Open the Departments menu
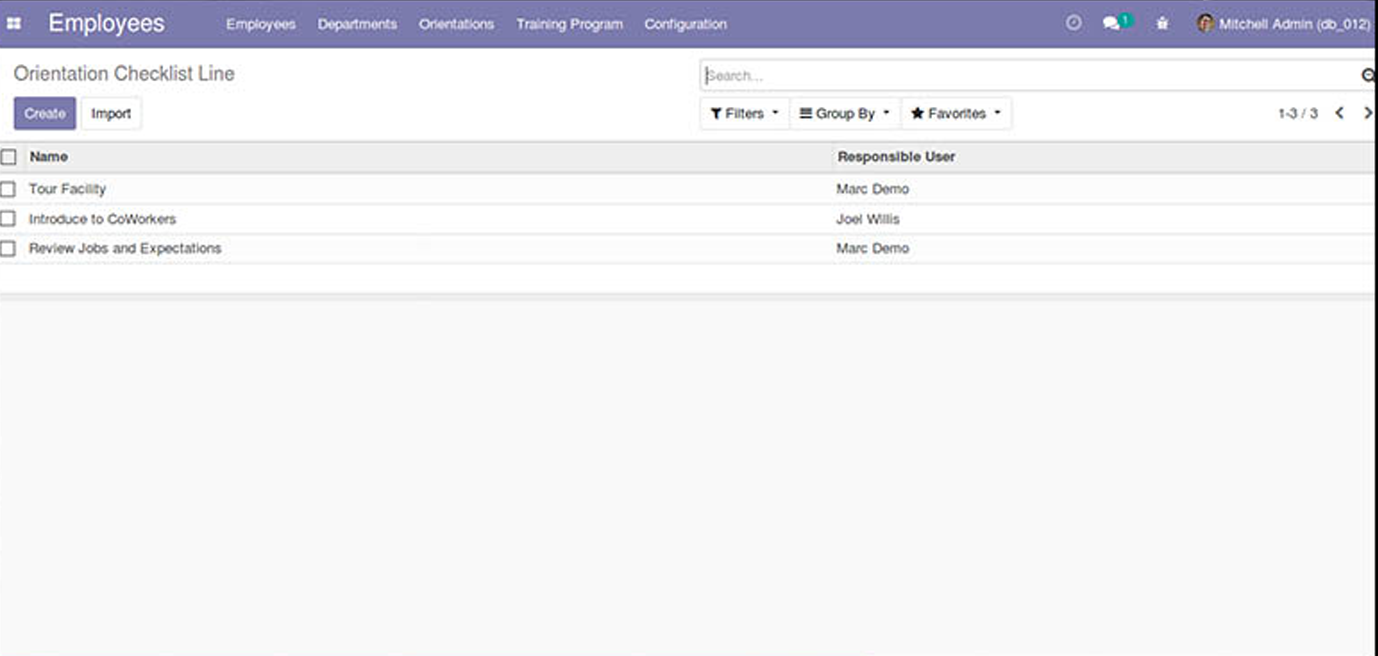 (357, 24)
